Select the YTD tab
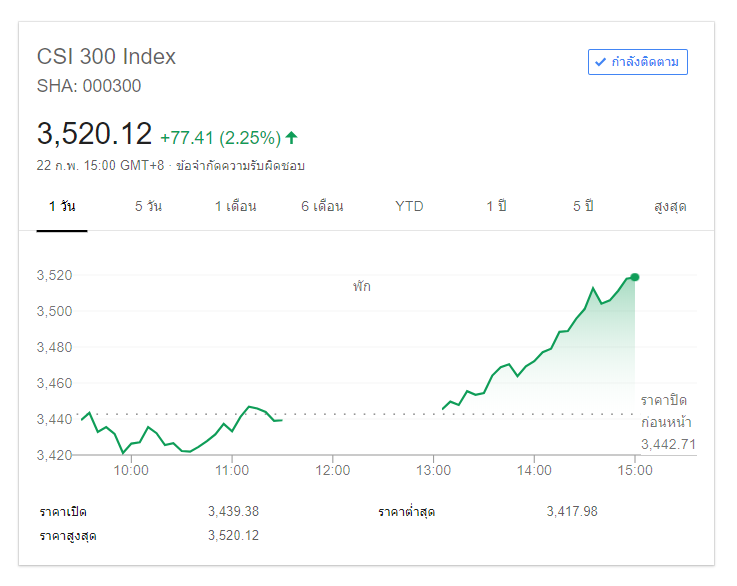737x586 pixels. pyautogui.click(x=409, y=207)
